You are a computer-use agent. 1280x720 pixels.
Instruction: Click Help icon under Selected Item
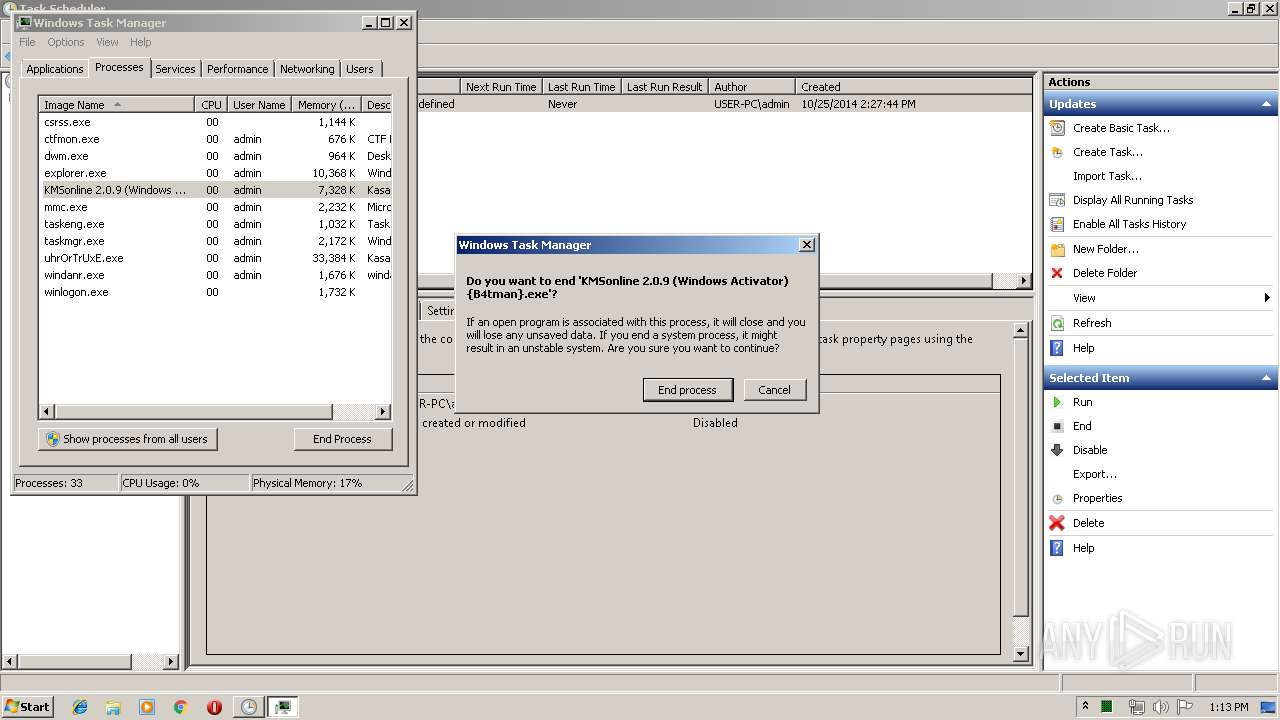click(x=1057, y=548)
